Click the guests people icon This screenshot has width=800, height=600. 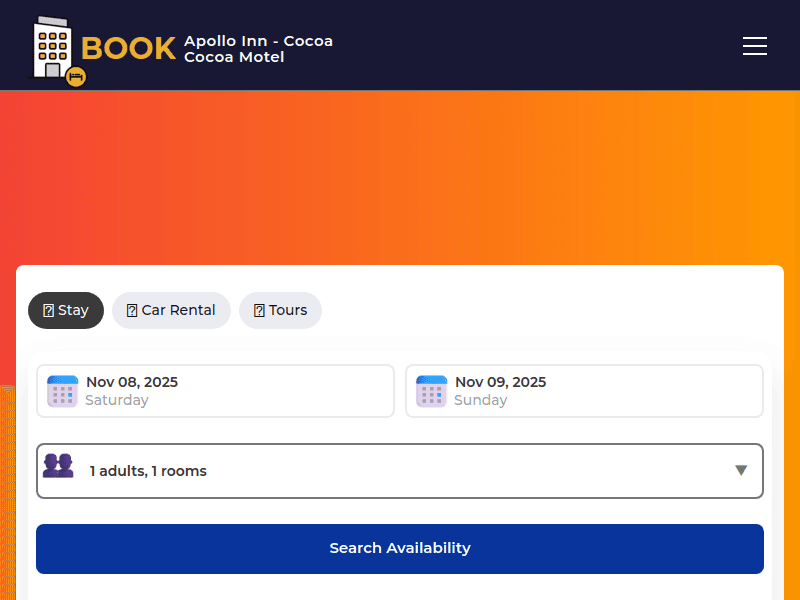tap(58, 466)
